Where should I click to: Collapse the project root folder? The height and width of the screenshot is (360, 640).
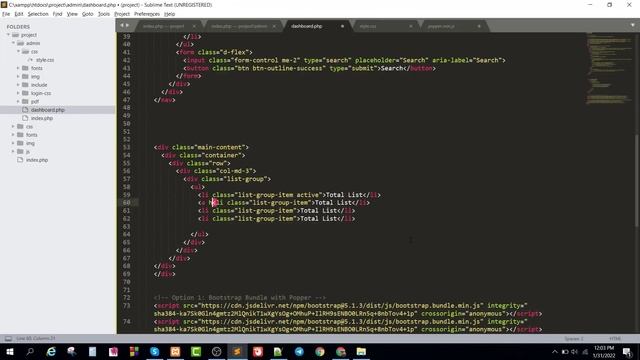tap(9, 35)
